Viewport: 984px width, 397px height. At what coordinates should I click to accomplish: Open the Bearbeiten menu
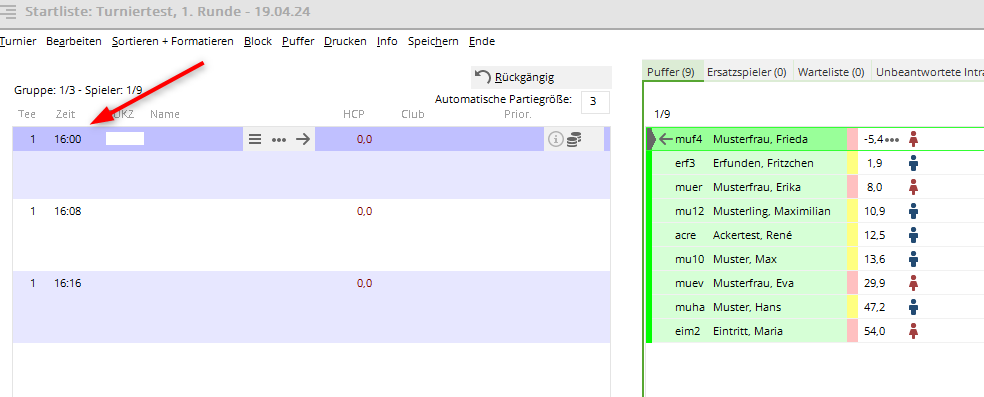tap(74, 41)
